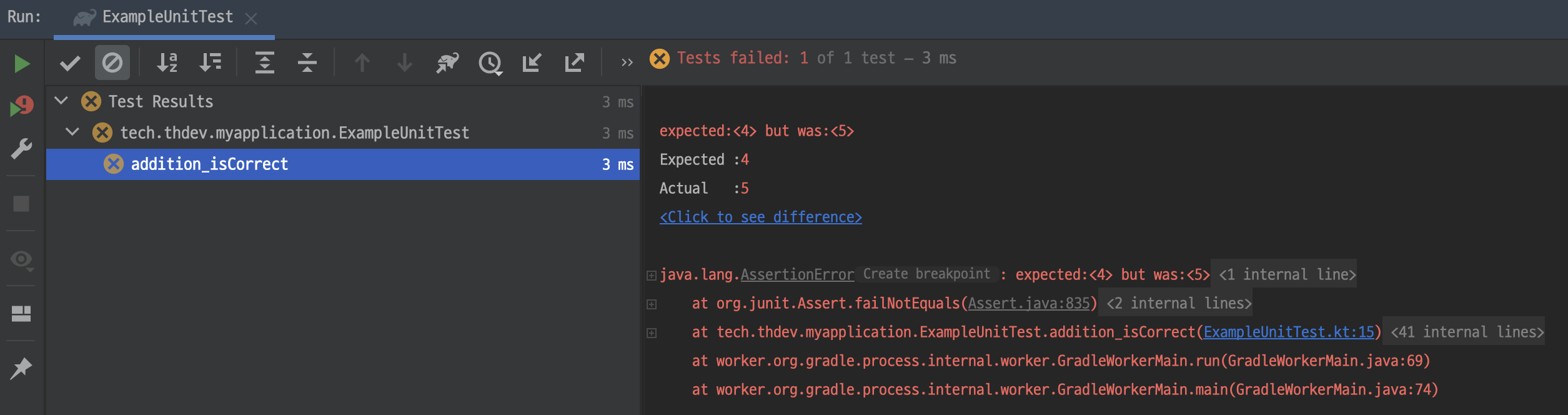Toggle show passed tests checkmark
This screenshot has height=415, width=1568.
tap(70, 62)
